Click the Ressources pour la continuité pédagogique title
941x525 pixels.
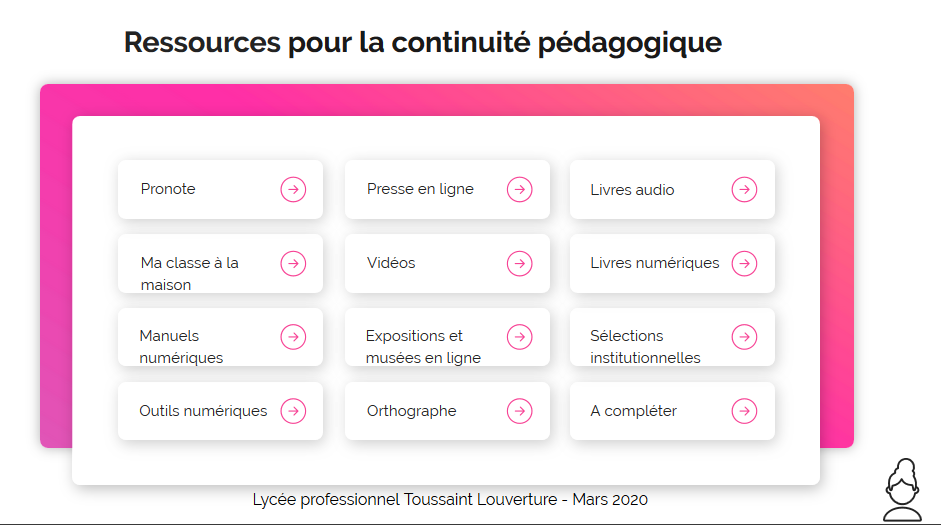[422, 43]
